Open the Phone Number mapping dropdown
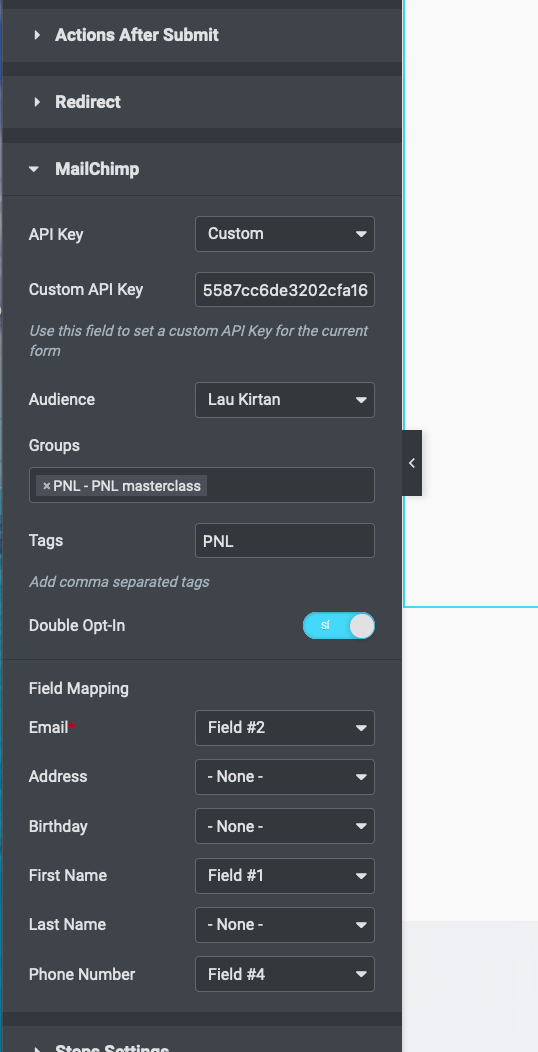 click(x=284, y=974)
